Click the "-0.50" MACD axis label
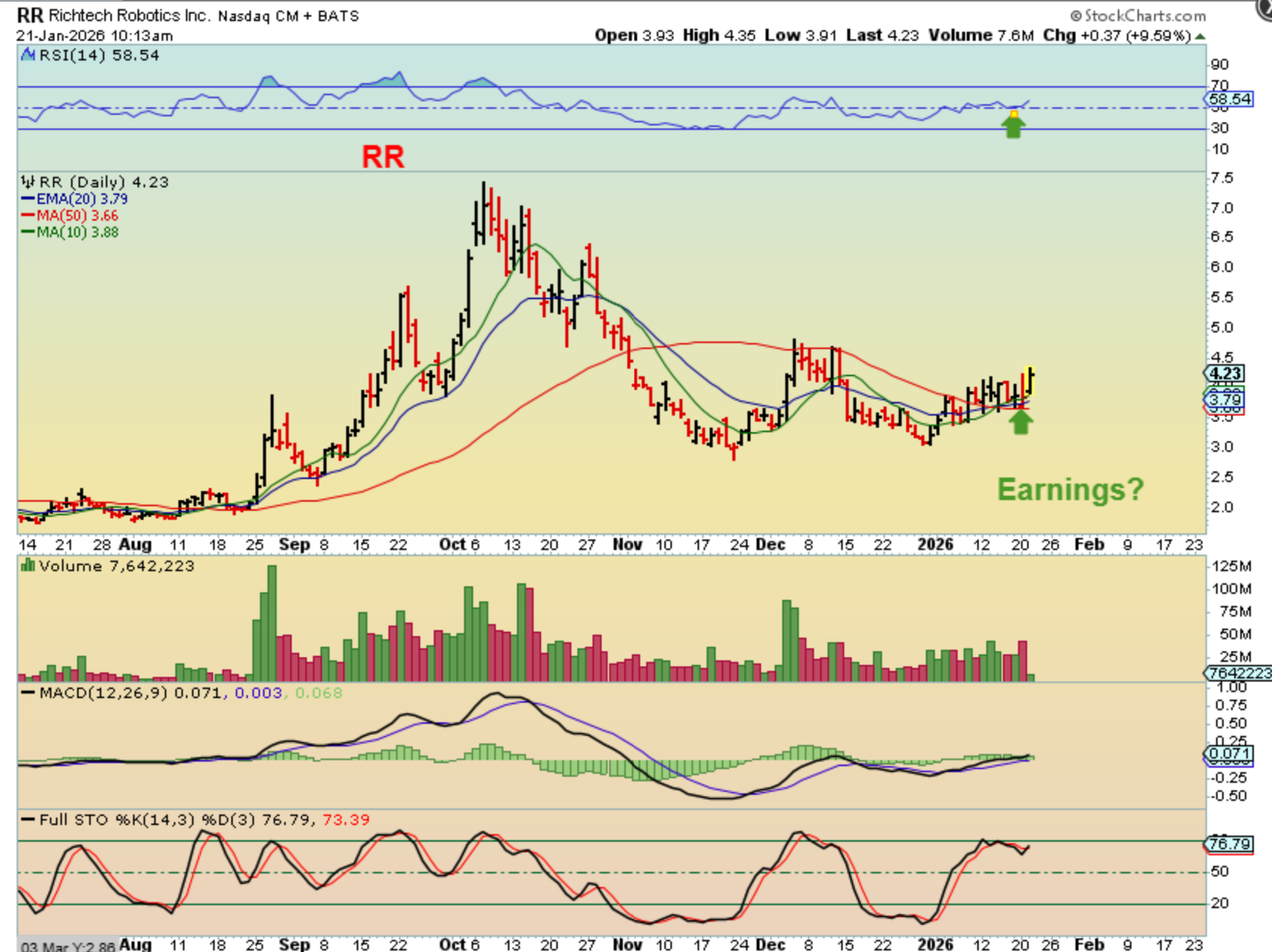Image resolution: width=1272 pixels, height=952 pixels. (1230, 796)
